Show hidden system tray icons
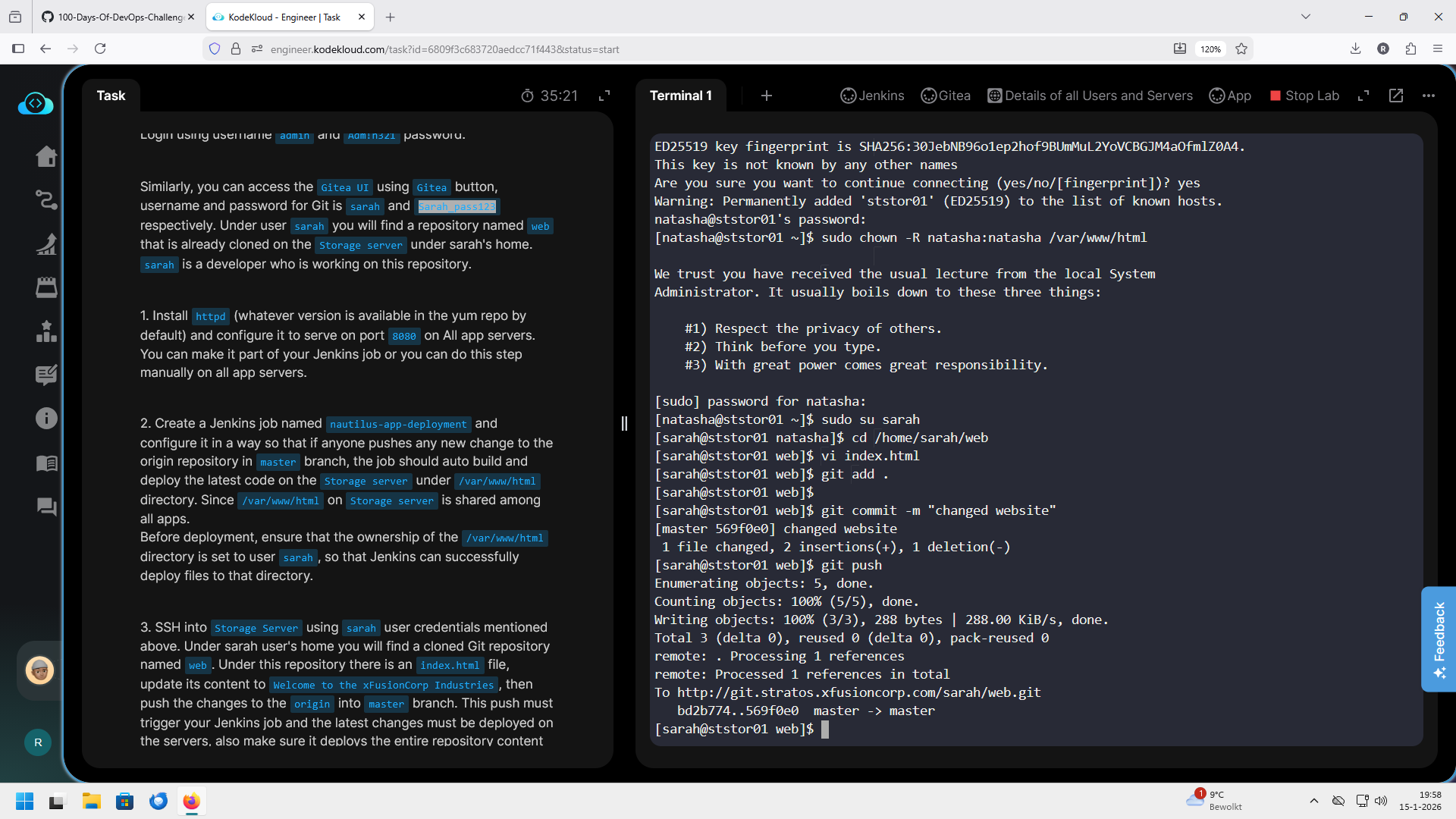Screen dimensions: 1456x819 click(x=1313, y=801)
